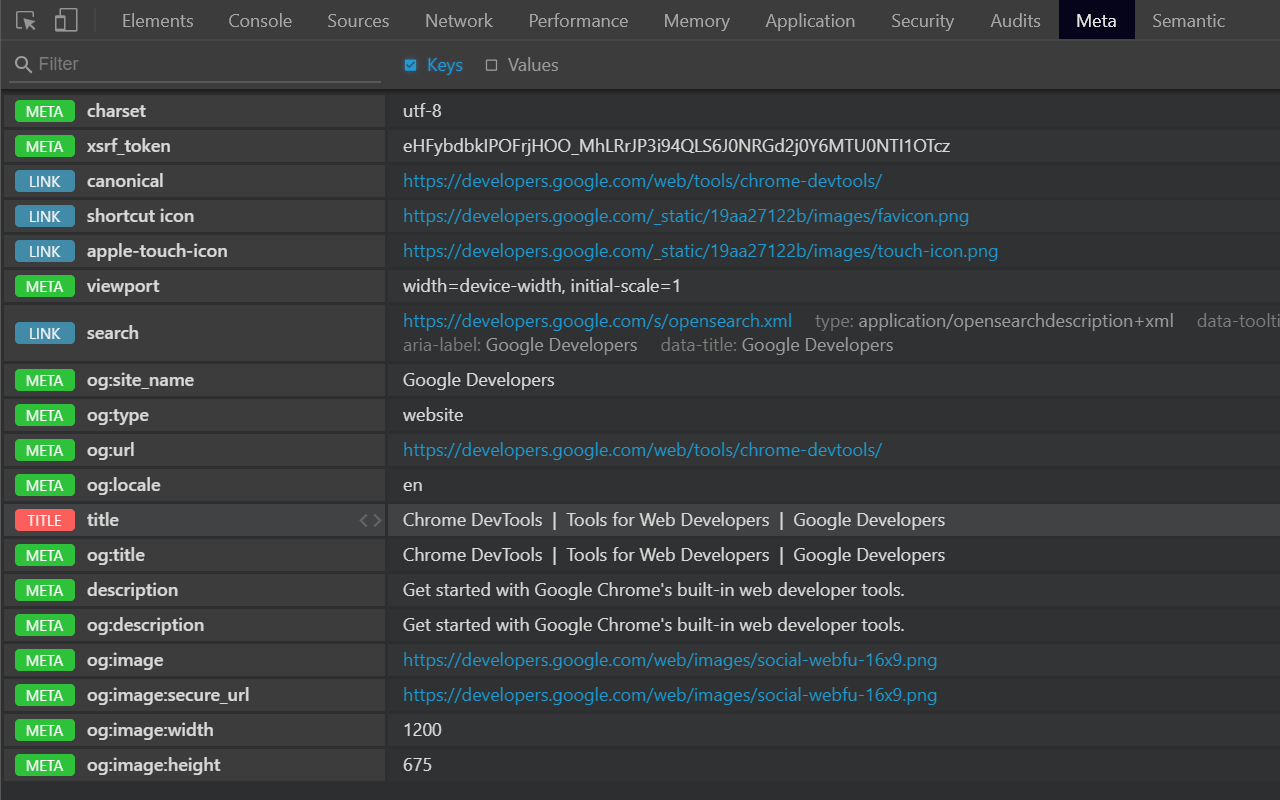
Task: Click the LINK badge beside apple-touch-icon
Action: (44, 251)
